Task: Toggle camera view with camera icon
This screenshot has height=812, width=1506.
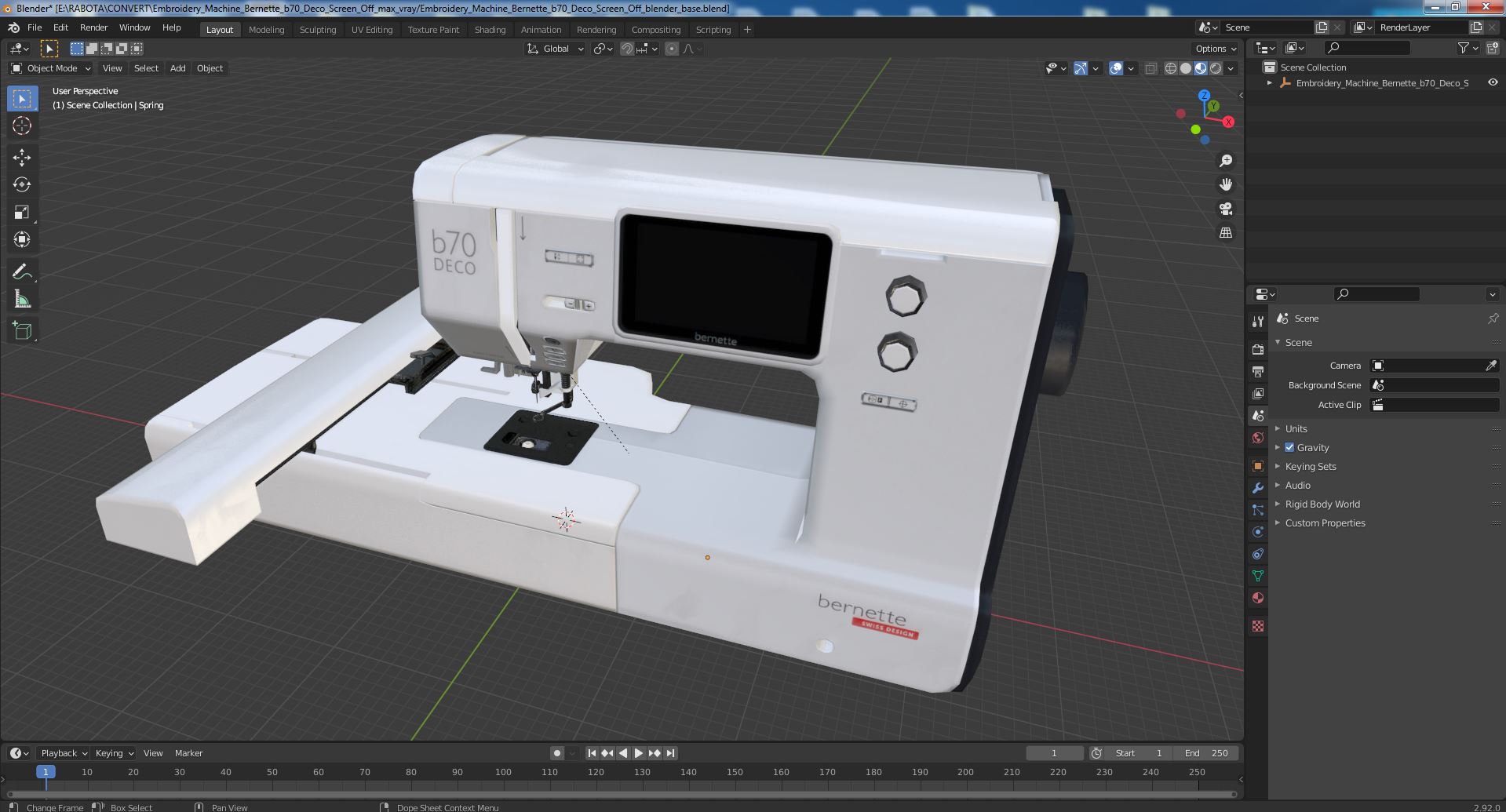Action: (x=1225, y=209)
